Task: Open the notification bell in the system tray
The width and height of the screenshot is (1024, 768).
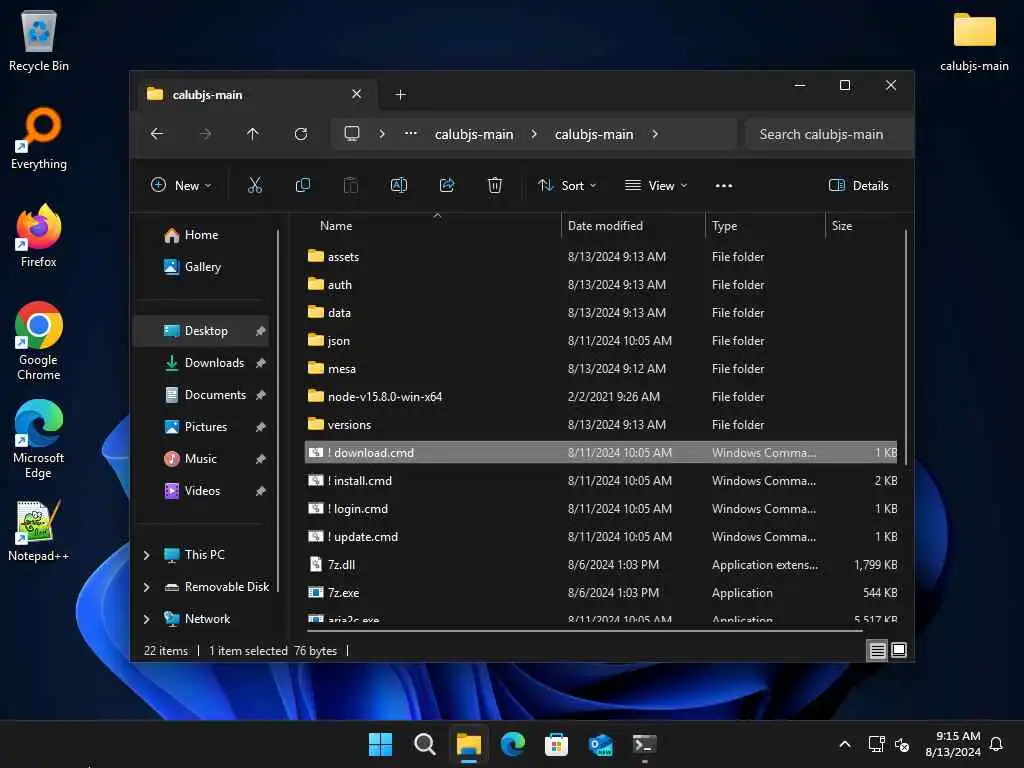Action: [996, 744]
